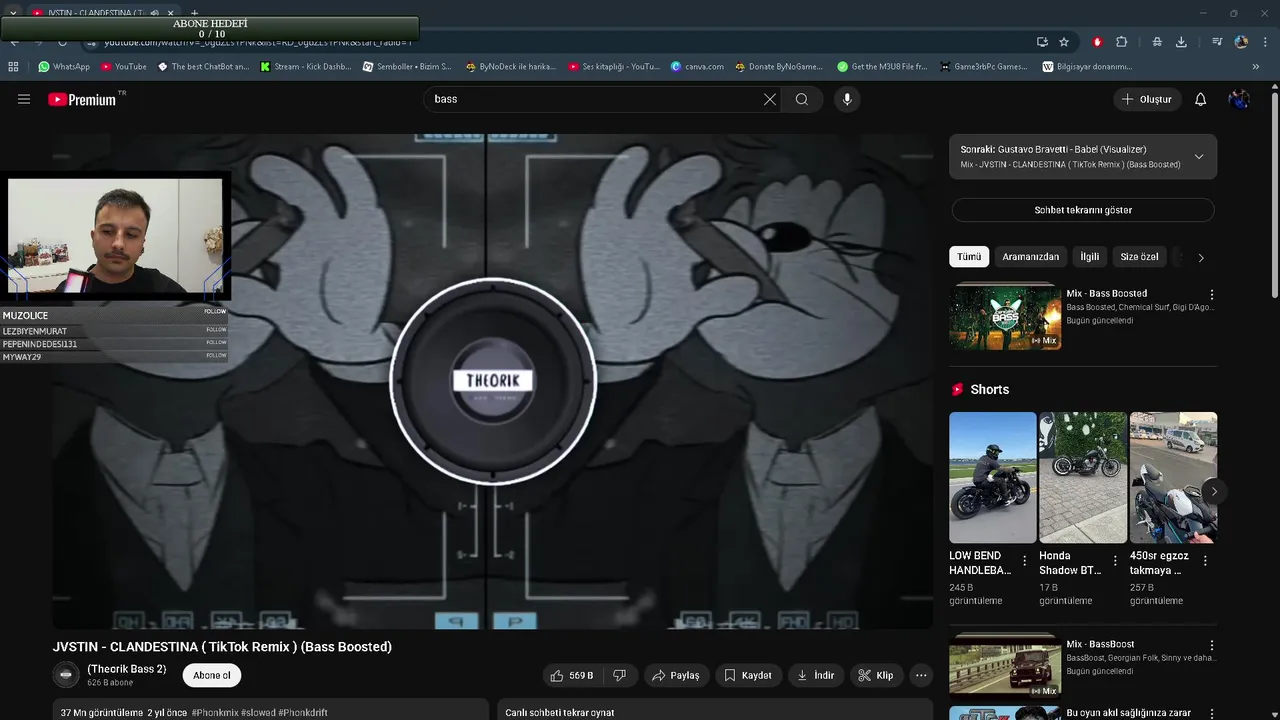Image resolution: width=1280 pixels, height=720 pixels.
Task: Like the video with thumbs up
Action: pyautogui.click(x=572, y=675)
